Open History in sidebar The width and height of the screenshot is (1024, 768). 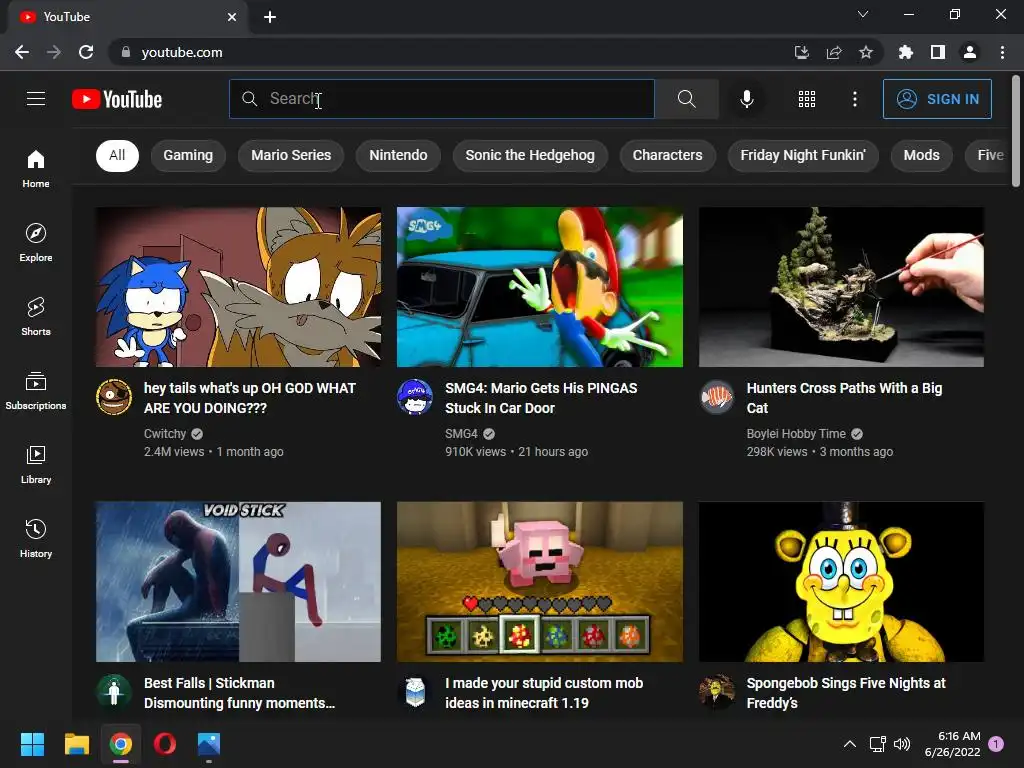click(36, 538)
